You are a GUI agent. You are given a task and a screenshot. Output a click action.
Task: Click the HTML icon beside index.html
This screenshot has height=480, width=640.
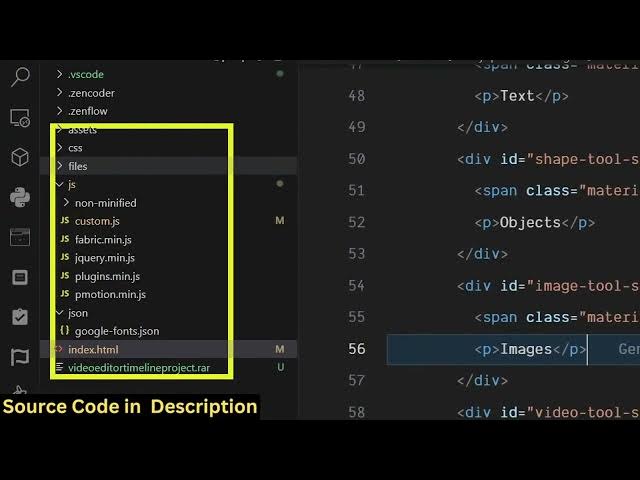[58, 349]
